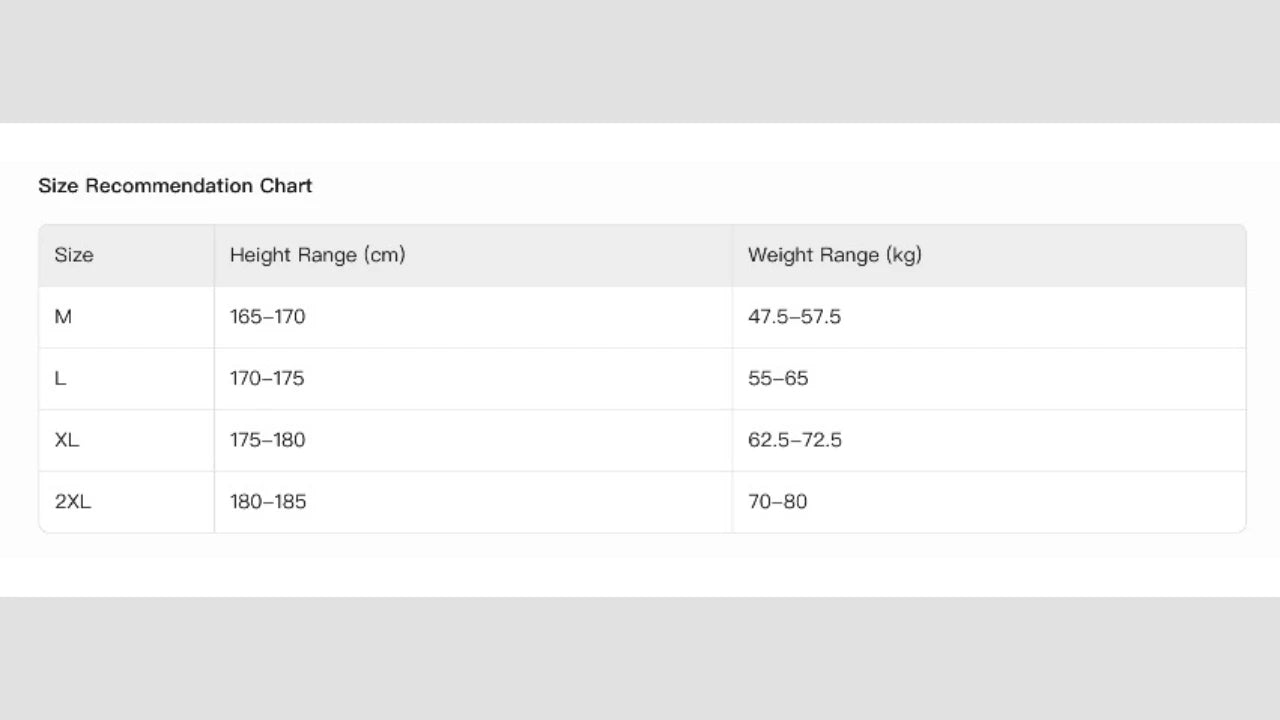Click the (kg) unit in weight header
Screen dimensions: 1280x720
903,255
